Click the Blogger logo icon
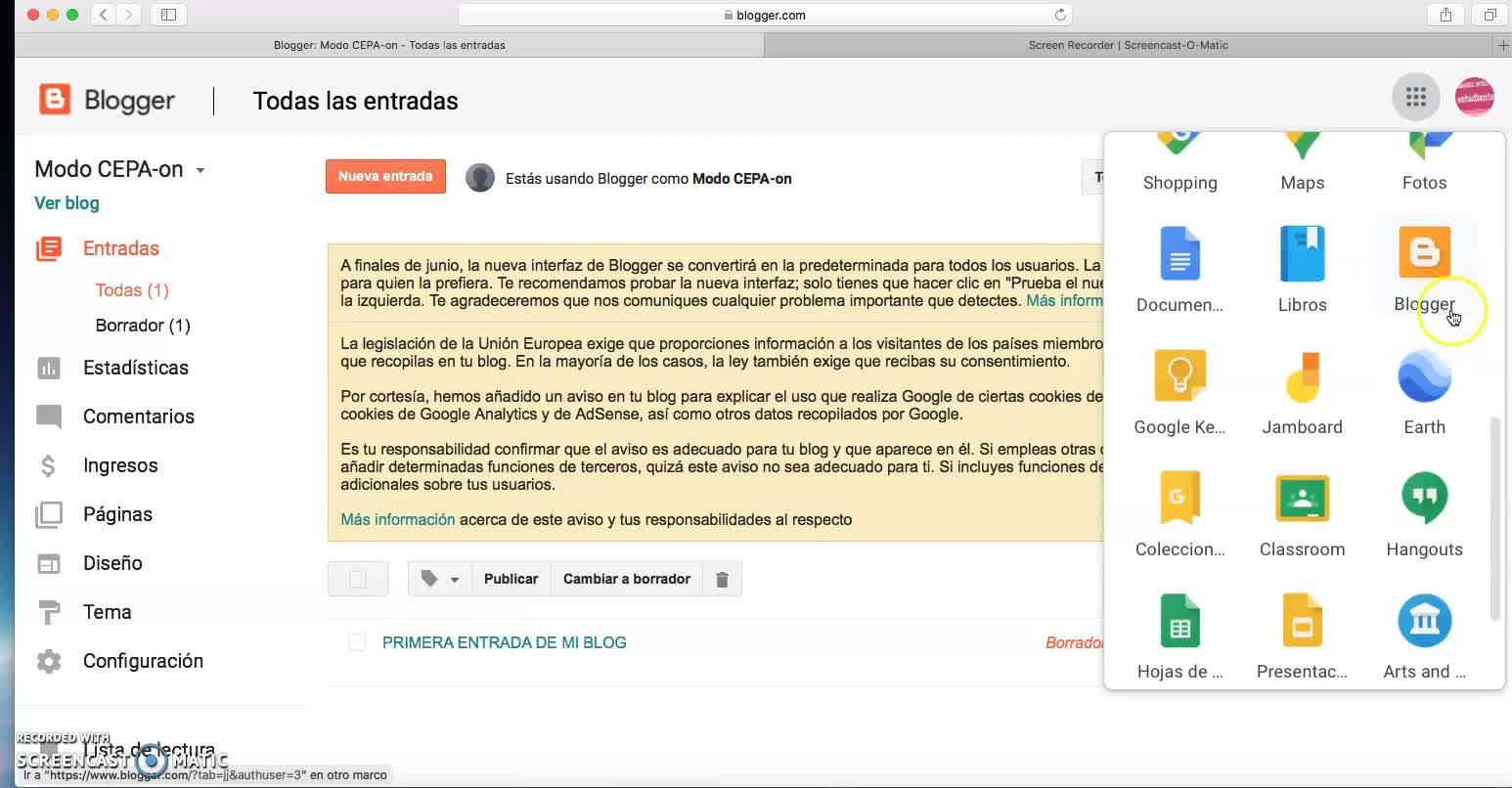 pyautogui.click(x=55, y=100)
